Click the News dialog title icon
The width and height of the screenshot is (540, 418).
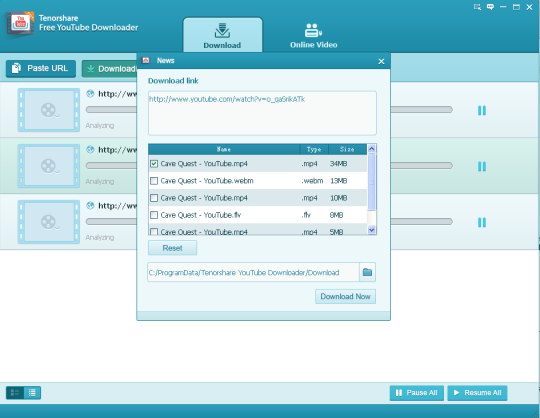coord(146,61)
